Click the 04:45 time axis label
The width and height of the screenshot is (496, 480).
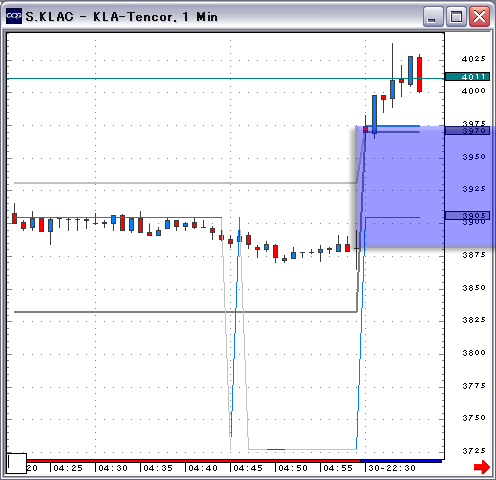(x=248, y=468)
